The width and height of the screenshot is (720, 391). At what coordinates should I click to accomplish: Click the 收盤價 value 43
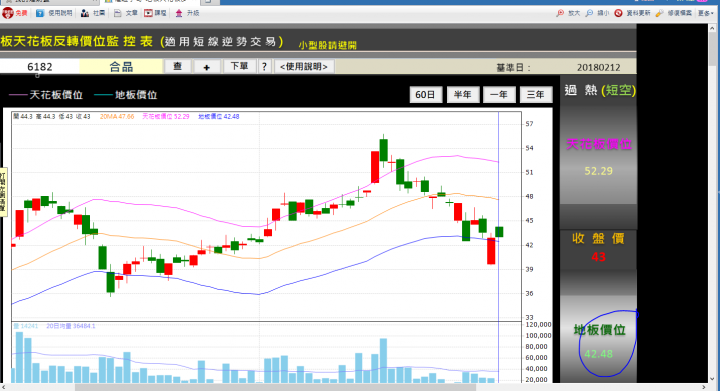click(598, 257)
